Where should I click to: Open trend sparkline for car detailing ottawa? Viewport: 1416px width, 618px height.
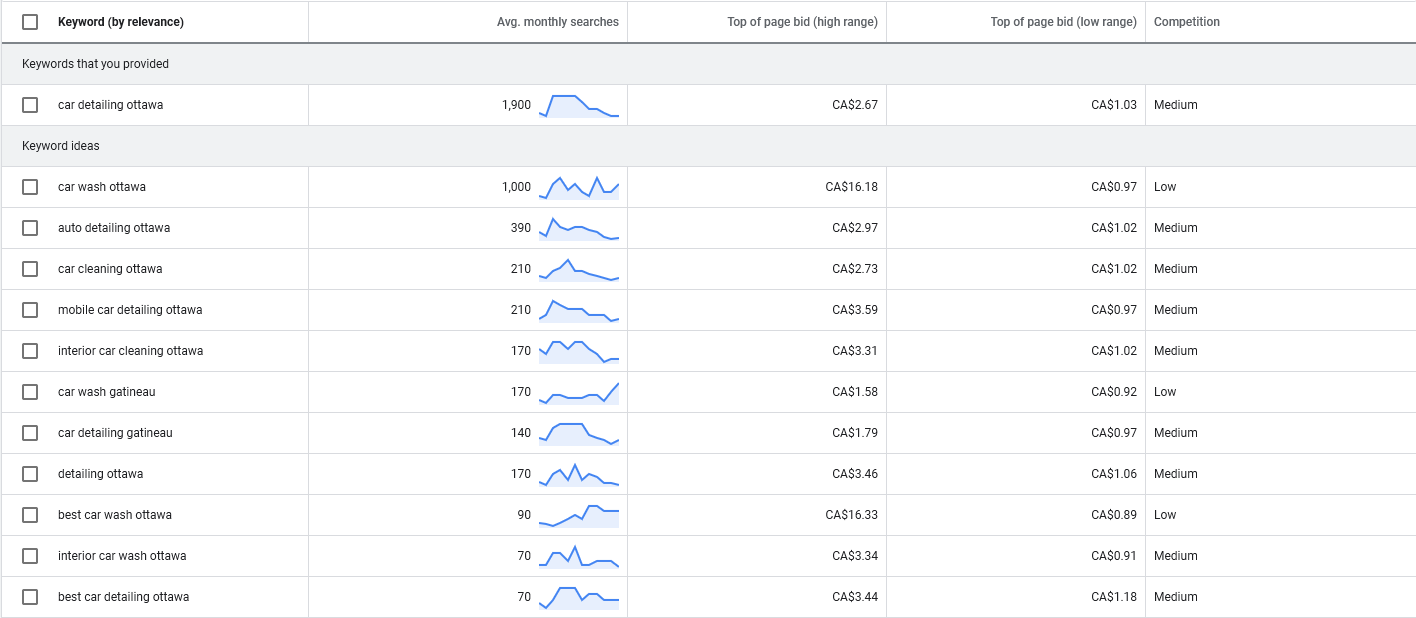coord(579,105)
